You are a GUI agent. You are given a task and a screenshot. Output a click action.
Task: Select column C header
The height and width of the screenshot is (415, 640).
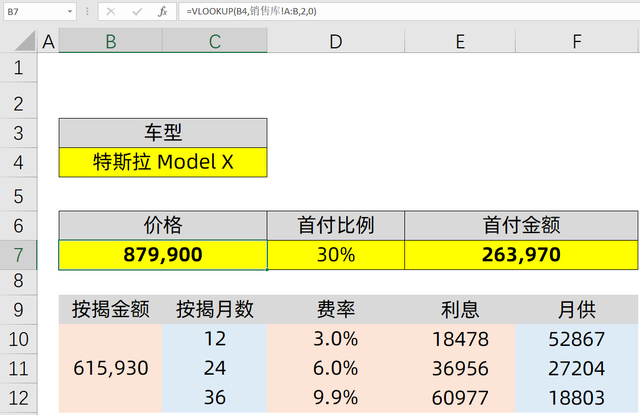click(215, 41)
